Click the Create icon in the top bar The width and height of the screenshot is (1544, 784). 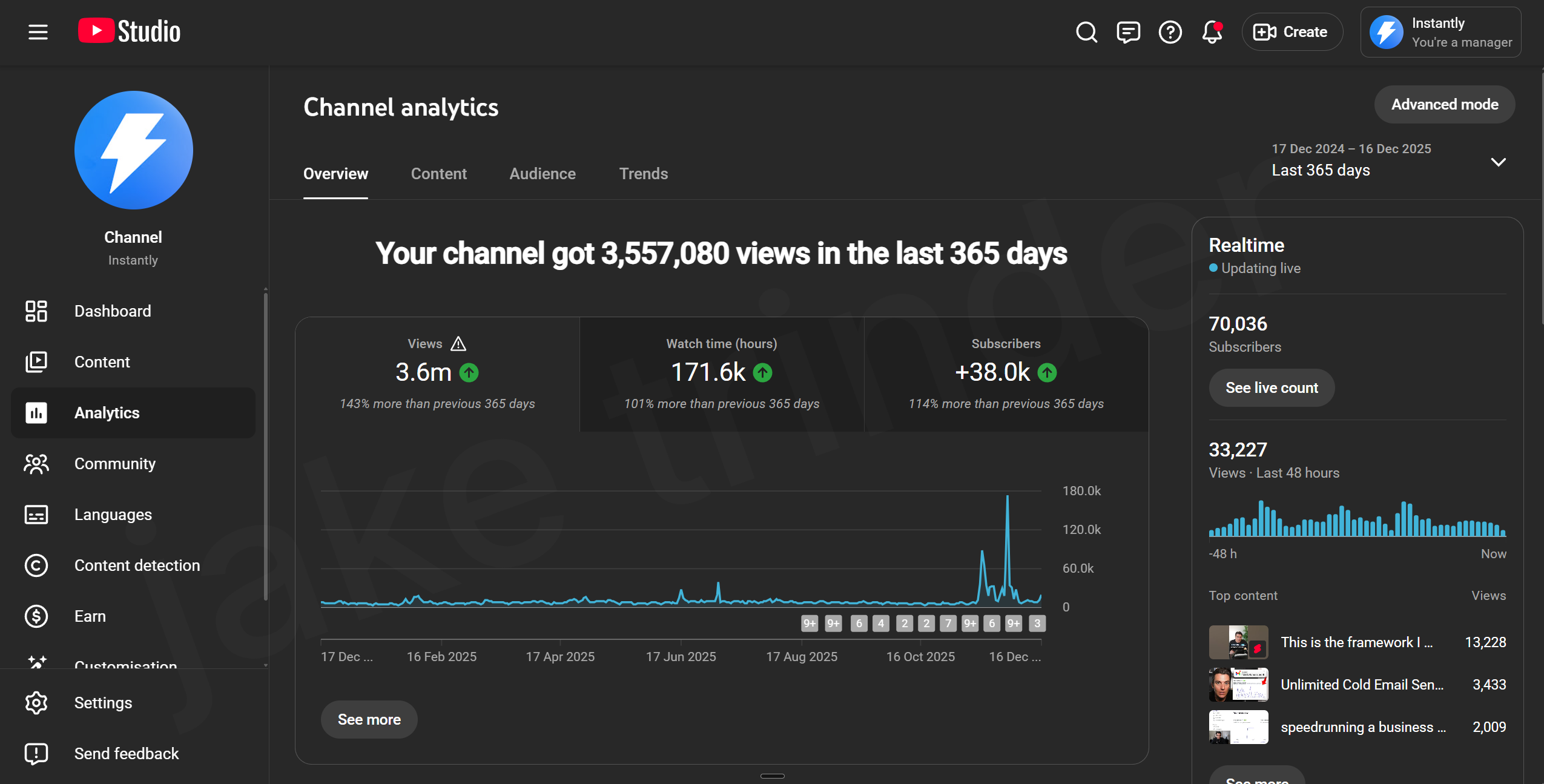pos(1265,32)
